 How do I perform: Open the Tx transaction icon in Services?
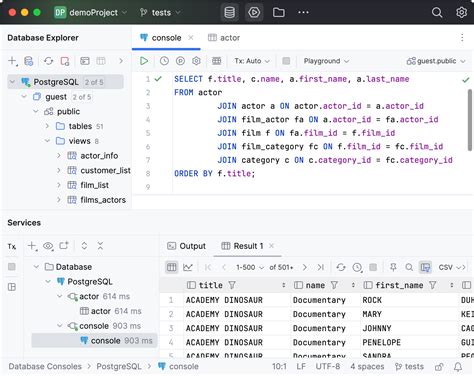12,246
